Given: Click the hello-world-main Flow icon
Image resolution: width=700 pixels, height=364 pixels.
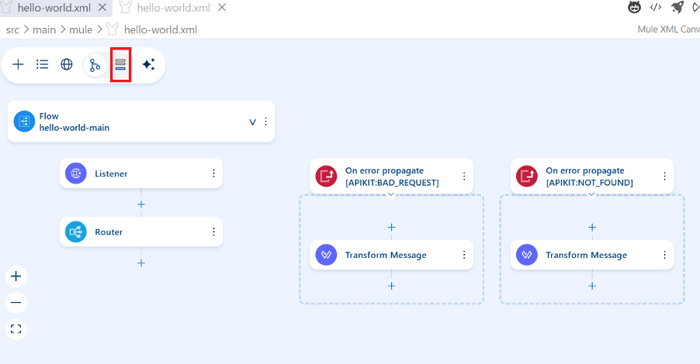Looking at the screenshot, I should (24, 121).
